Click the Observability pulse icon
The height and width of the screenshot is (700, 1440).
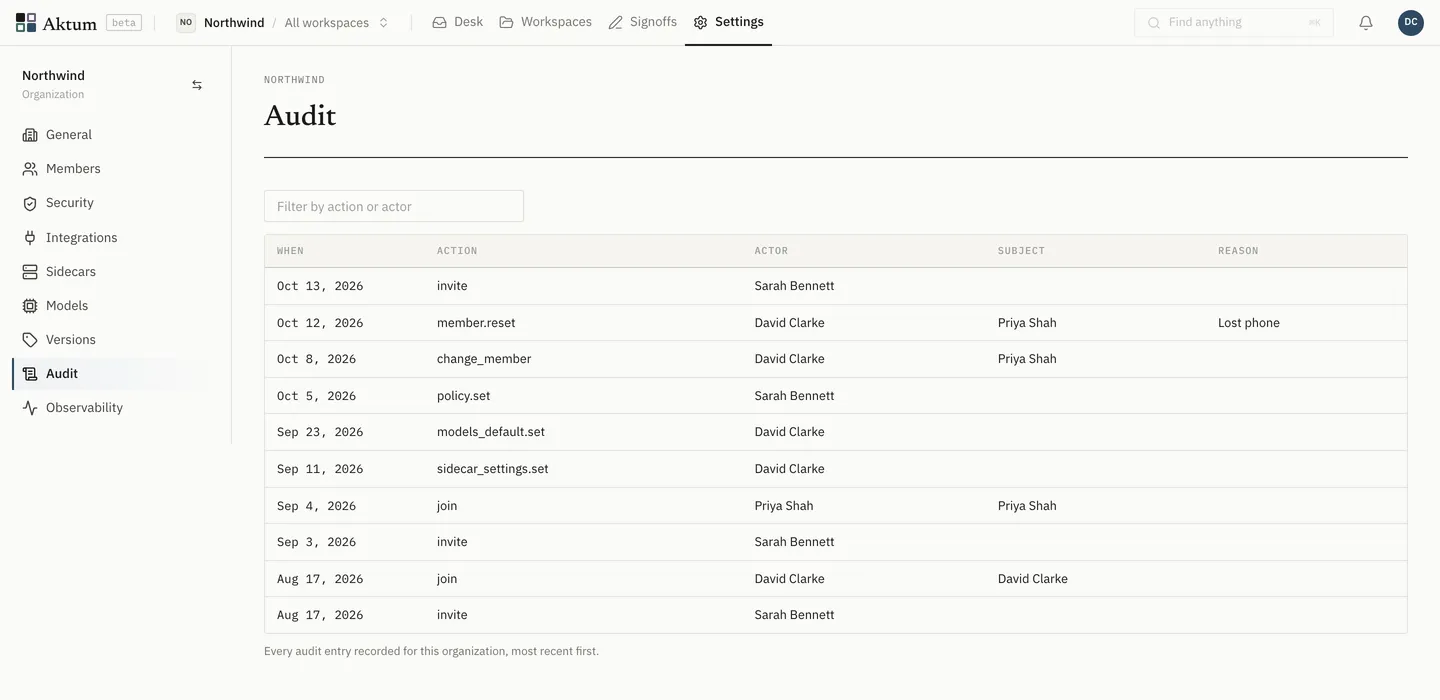coord(30,408)
